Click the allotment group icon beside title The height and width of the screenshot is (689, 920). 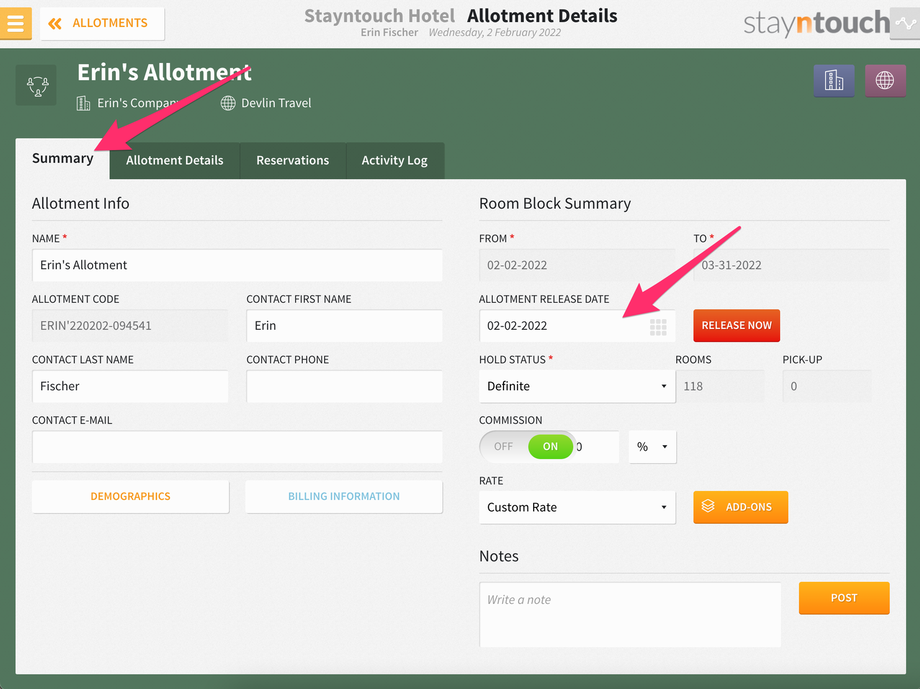point(36,86)
